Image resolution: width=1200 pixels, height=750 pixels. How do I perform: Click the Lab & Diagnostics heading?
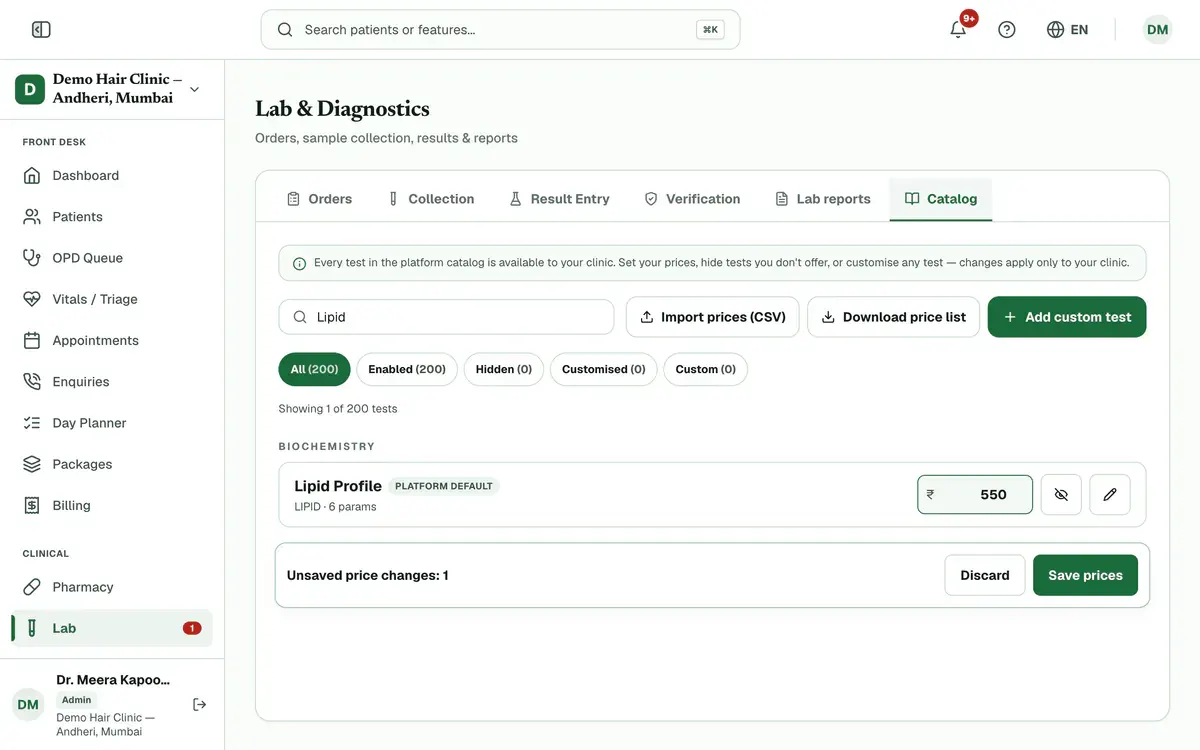coord(342,109)
